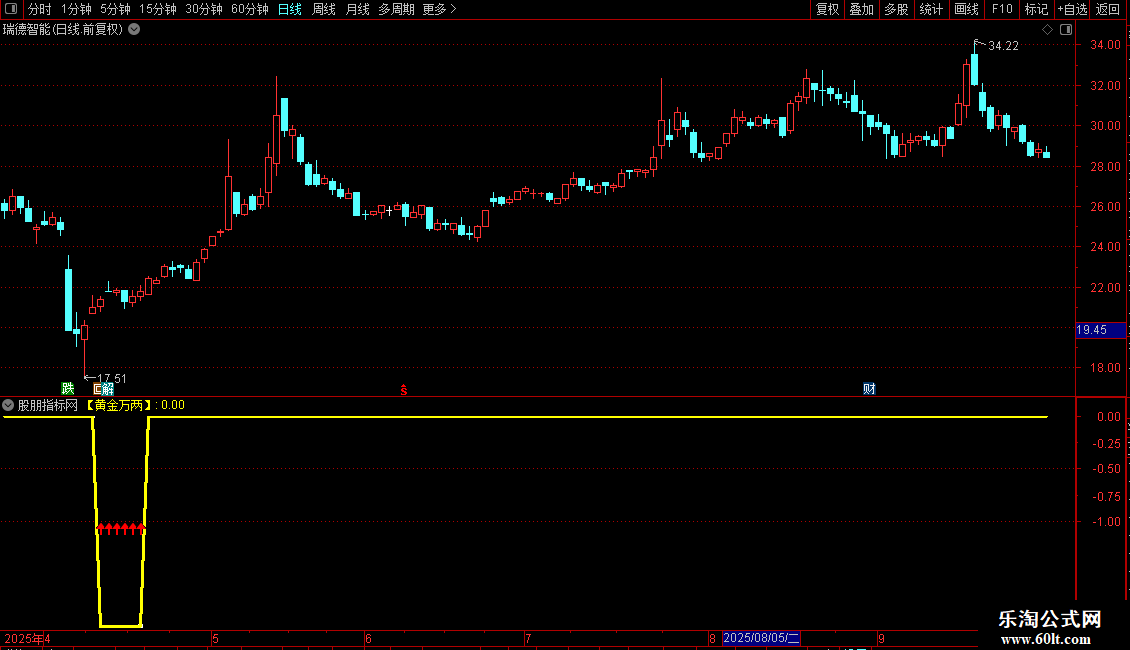Click the red $ dividend marker
The width and height of the screenshot is (1130, 650).
pos(404,390)
